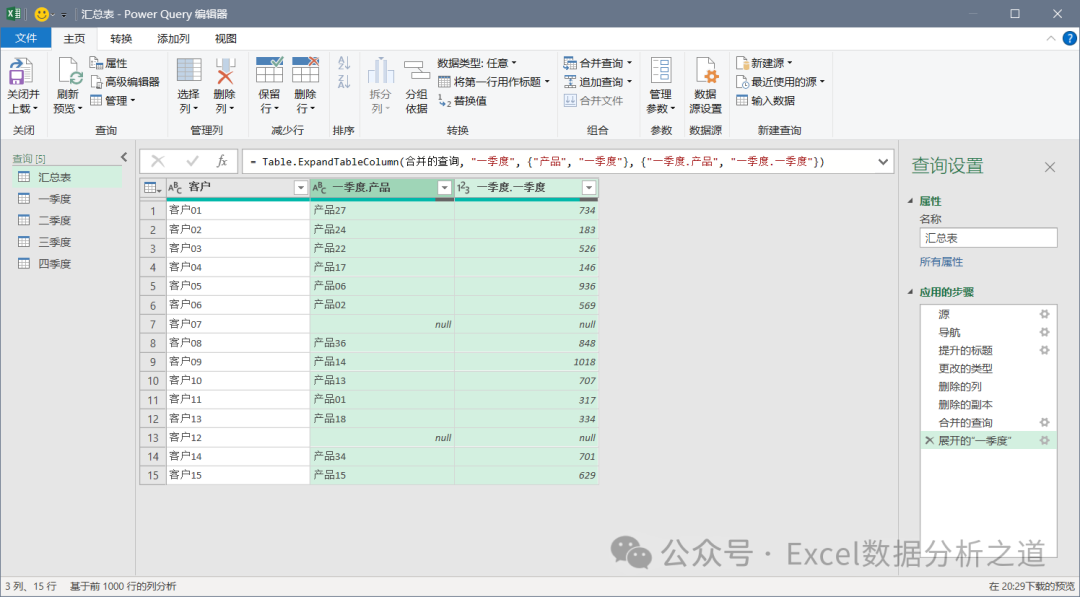Collapse the 属性 section
This screenshot has width=1080, height=597.
tap(911, 201)
